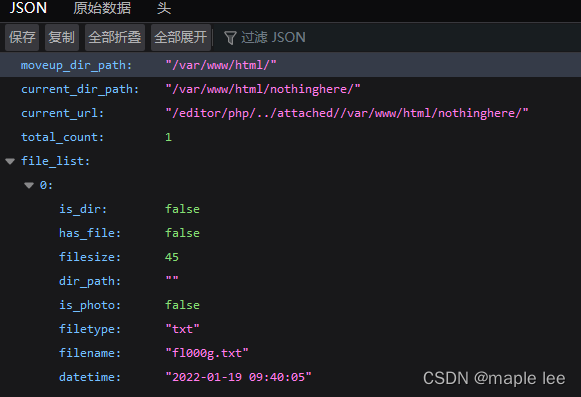Select the has_file false value
This screenshot has height=397, width=581.
(x=182, y=233)
